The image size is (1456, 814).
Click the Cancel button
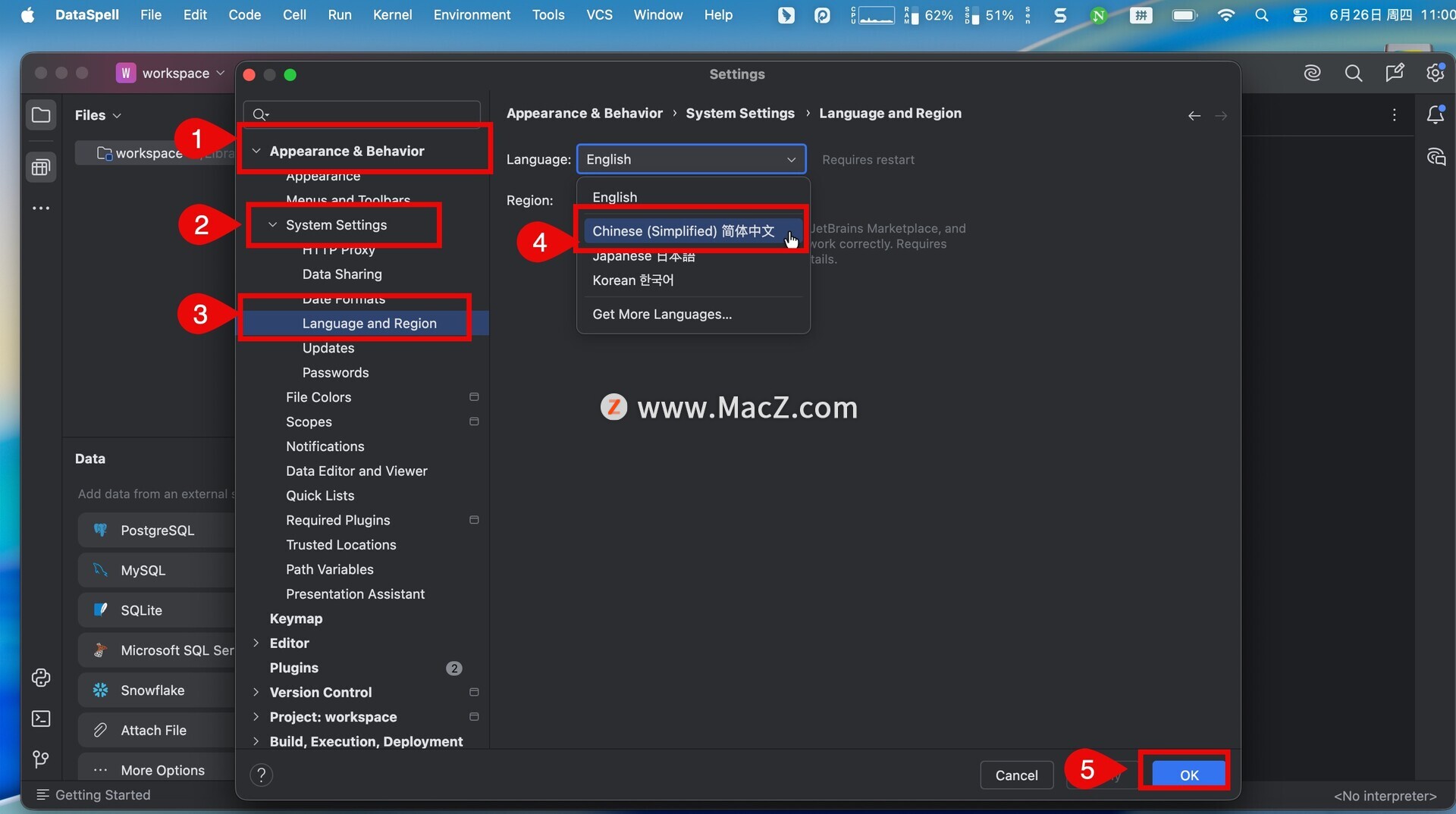[1016, 775]
